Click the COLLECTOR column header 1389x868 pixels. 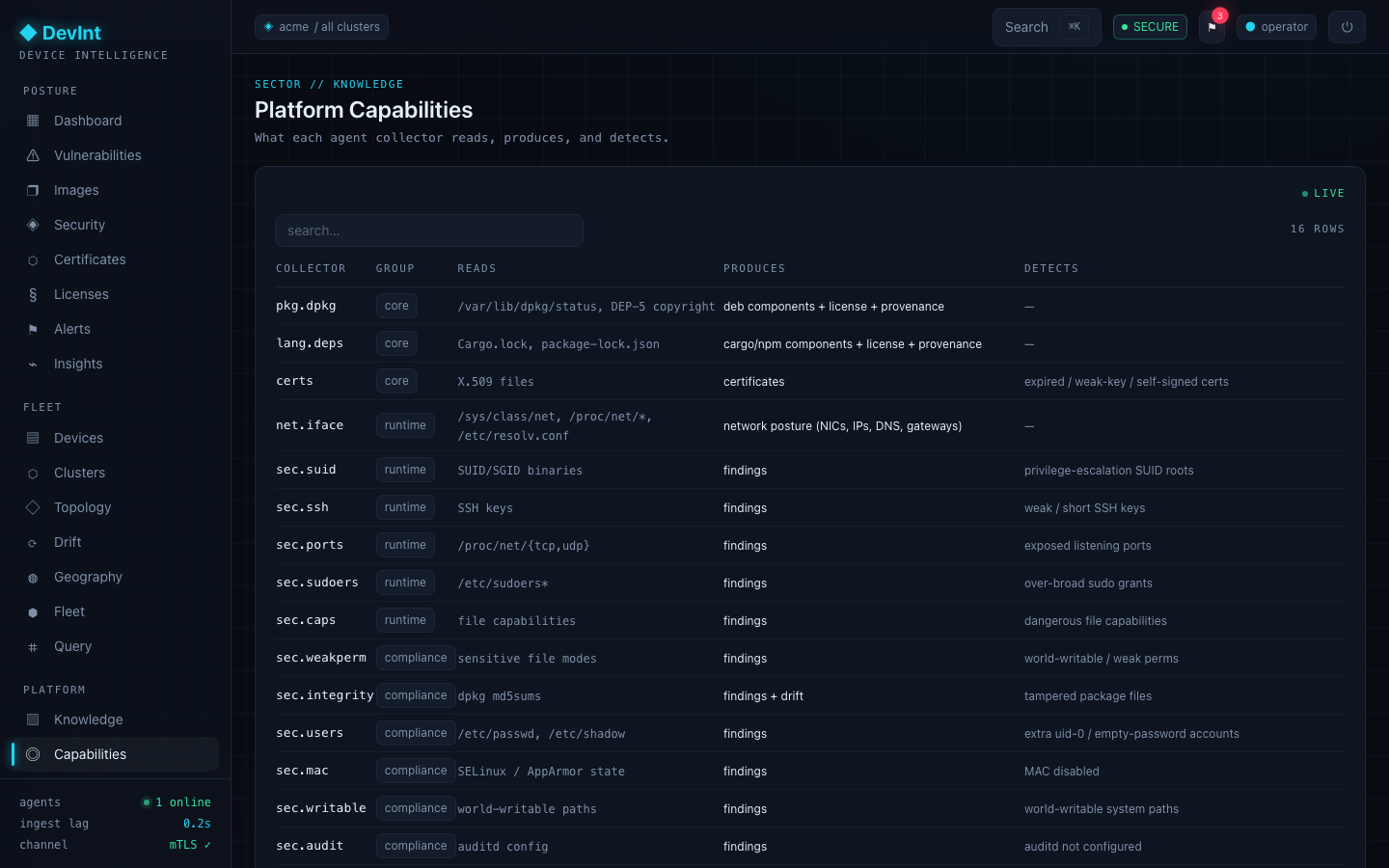click(x=311, y=268)
